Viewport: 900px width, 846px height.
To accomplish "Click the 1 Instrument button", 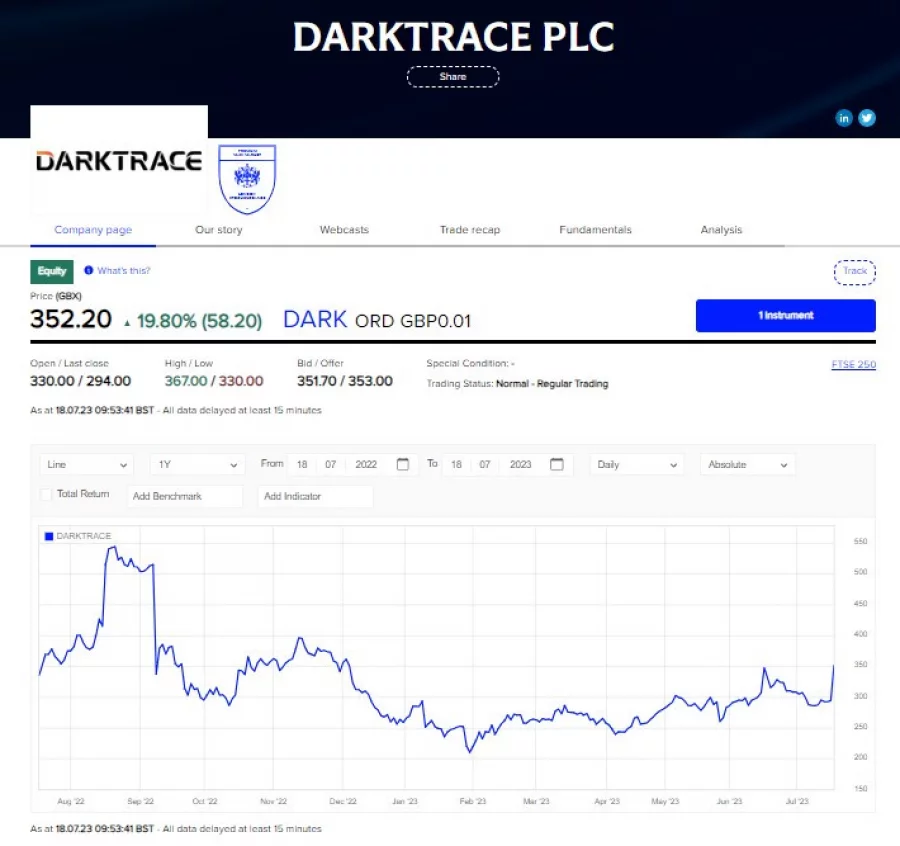I will click(785, 316).
